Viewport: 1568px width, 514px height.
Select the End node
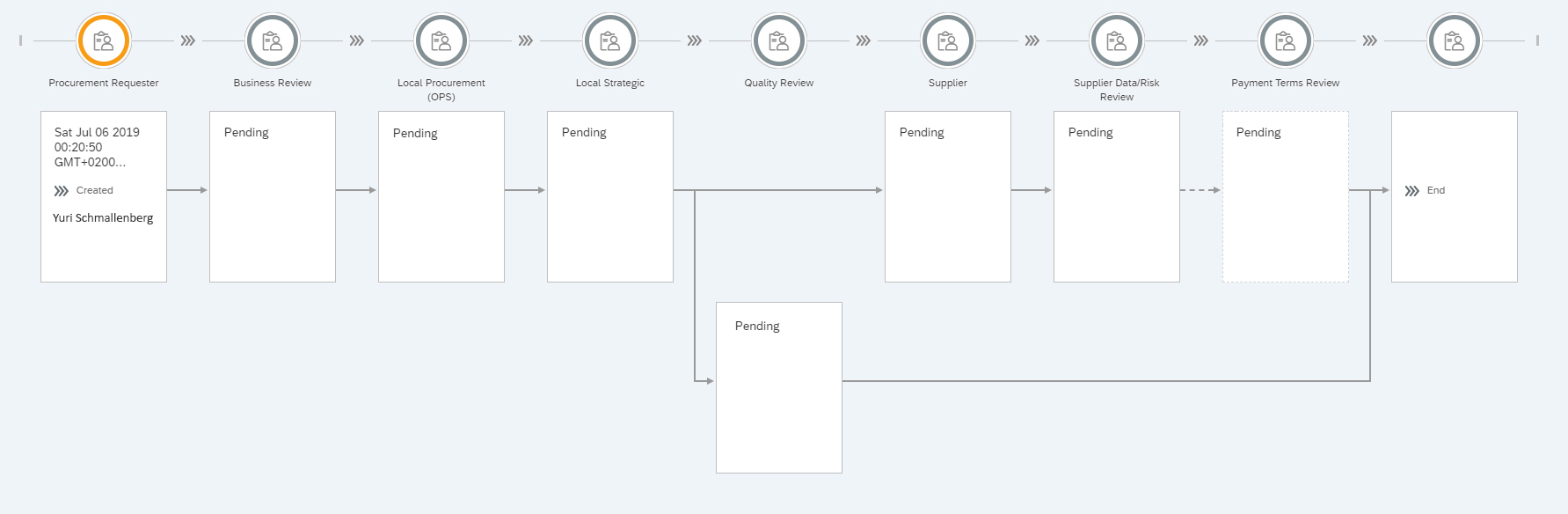[1455, 196]
